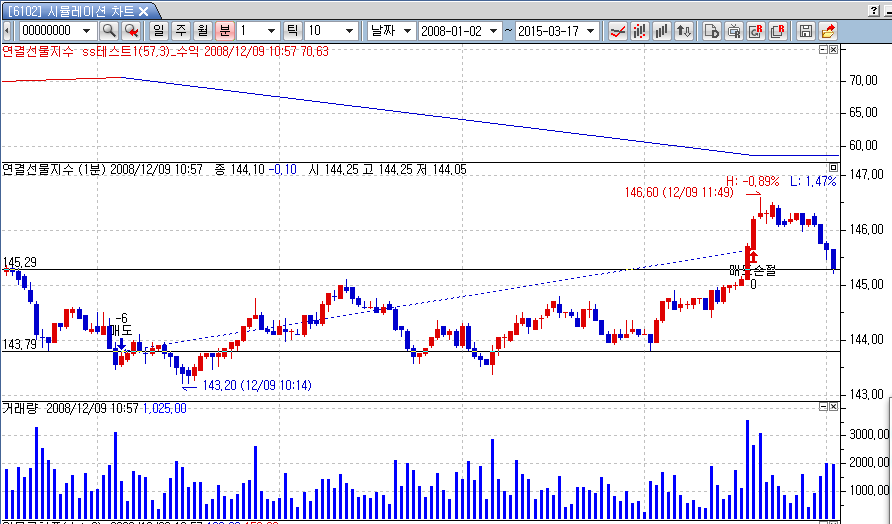Click the 3000,00 volume axis label
The width and height of the screenshot is (892, 524).
tap(869, 434)
